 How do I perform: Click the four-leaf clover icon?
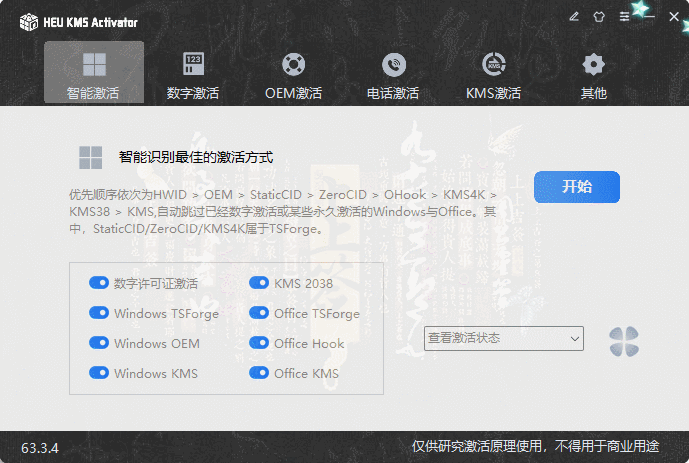pos(624,341)
